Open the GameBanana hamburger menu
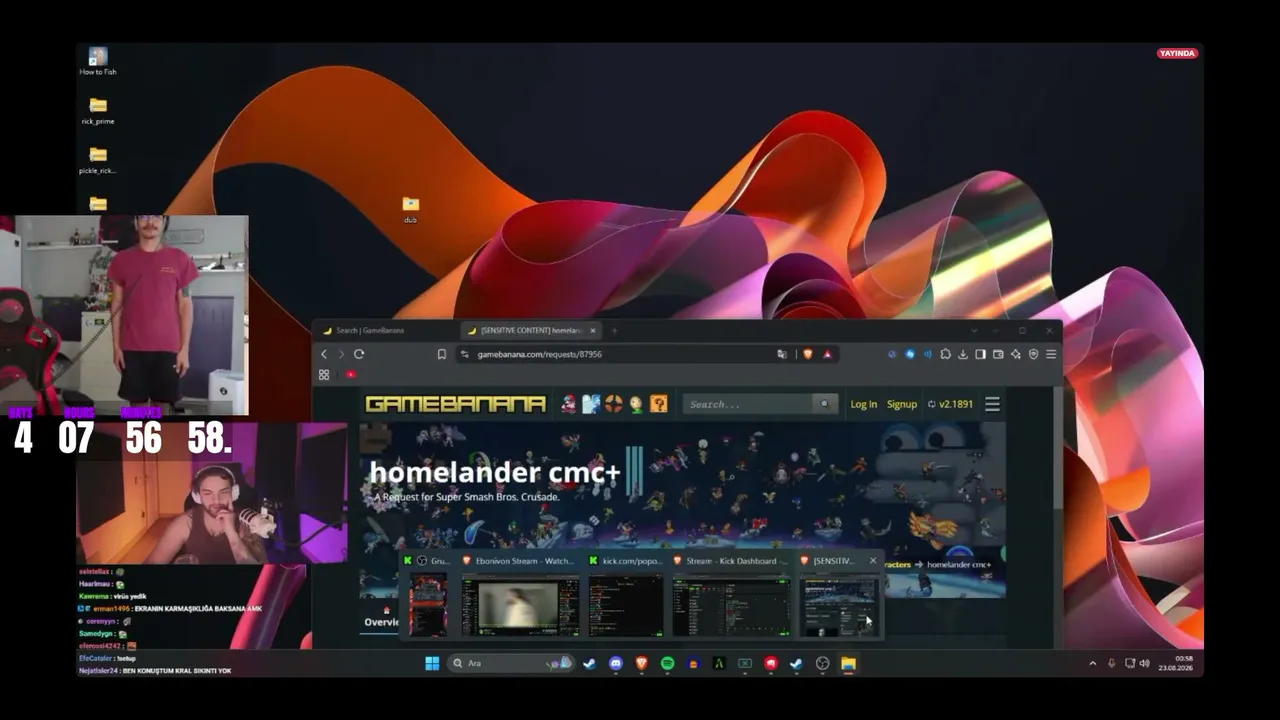This screenshot has width=1280, height=720. pyautogui.click(x=992, y=404)
